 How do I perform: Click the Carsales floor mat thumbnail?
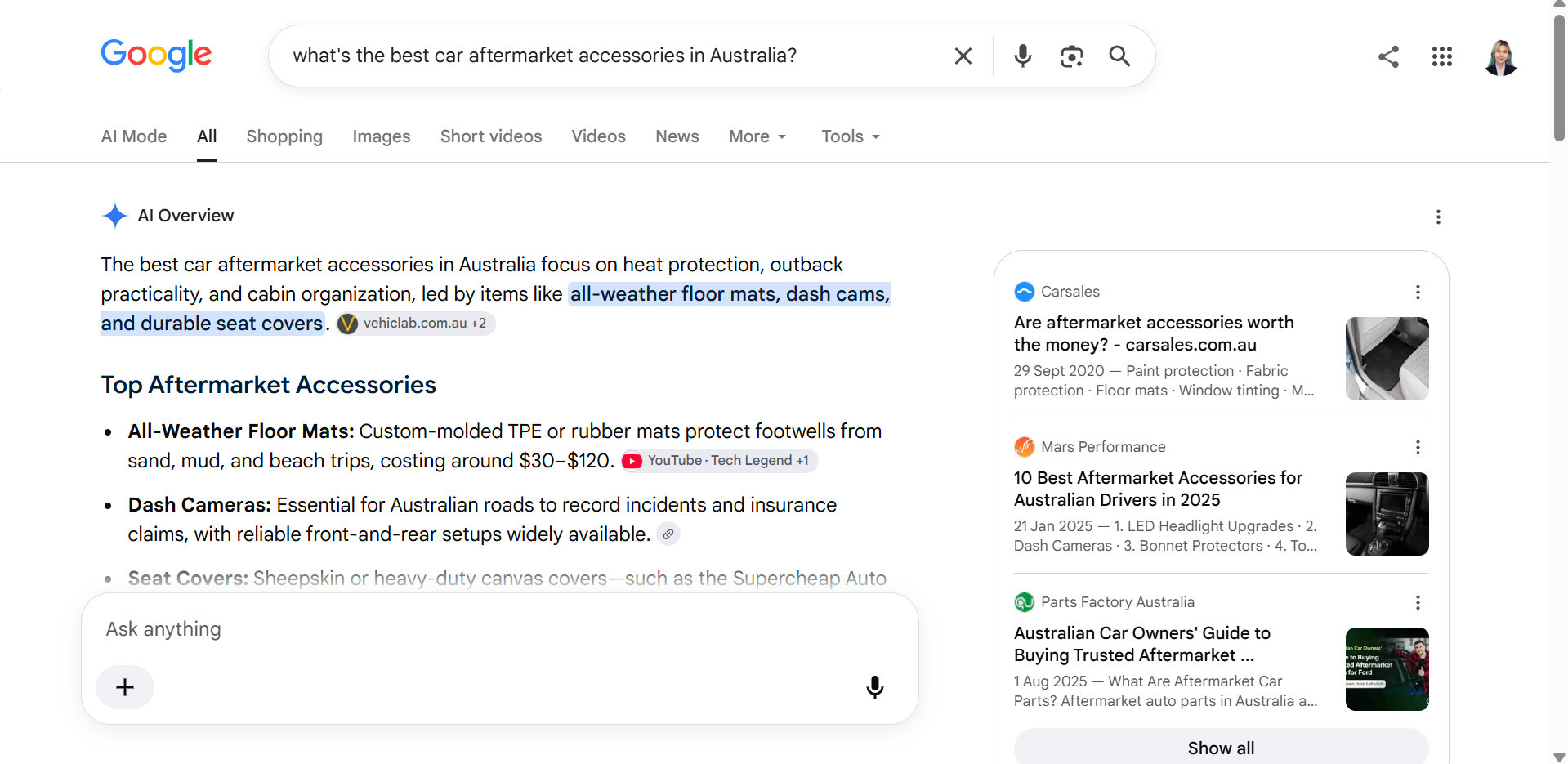pyautogui.click(x=1387, y=359)
